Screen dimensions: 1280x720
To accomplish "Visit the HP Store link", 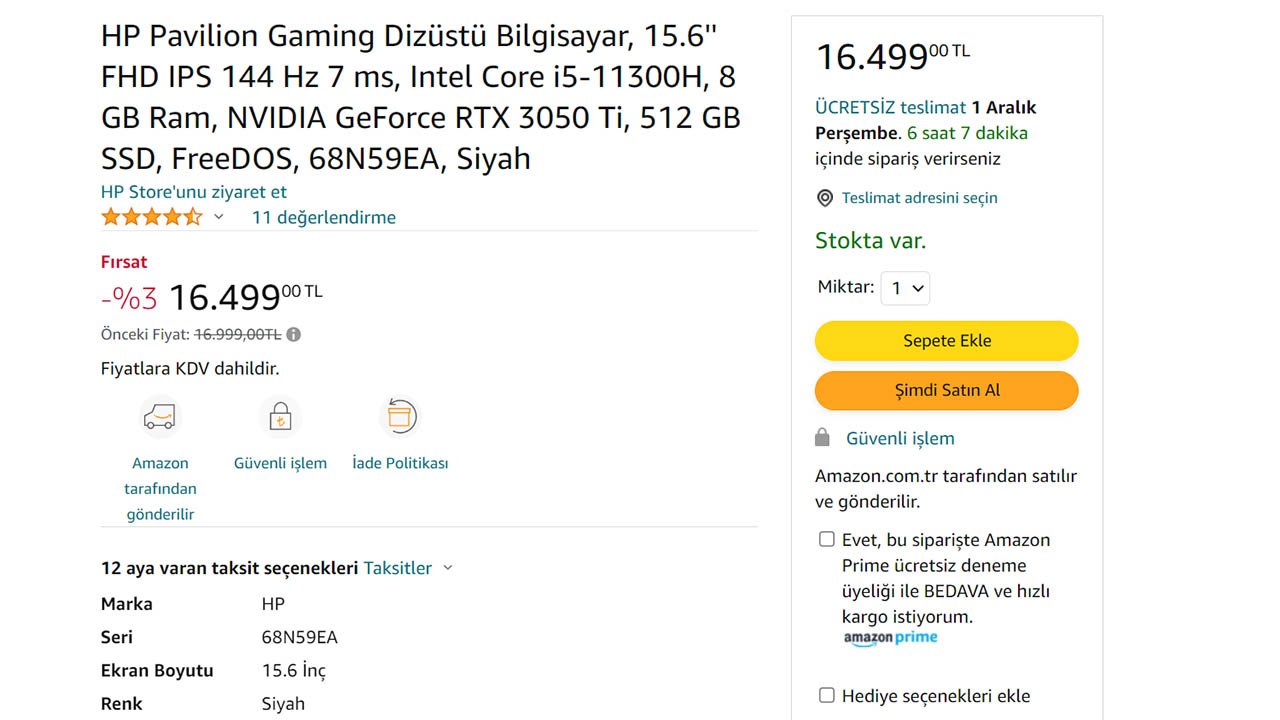I will coord(194,192).
